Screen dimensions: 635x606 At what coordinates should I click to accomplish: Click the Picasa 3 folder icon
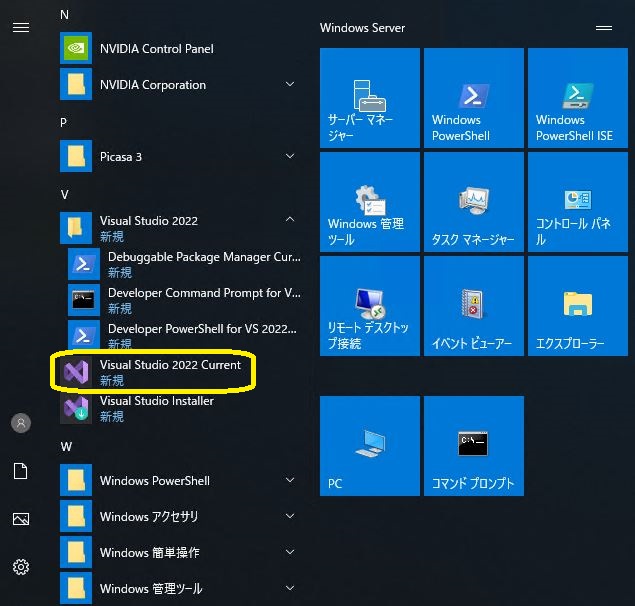click(x=76, y=156)
